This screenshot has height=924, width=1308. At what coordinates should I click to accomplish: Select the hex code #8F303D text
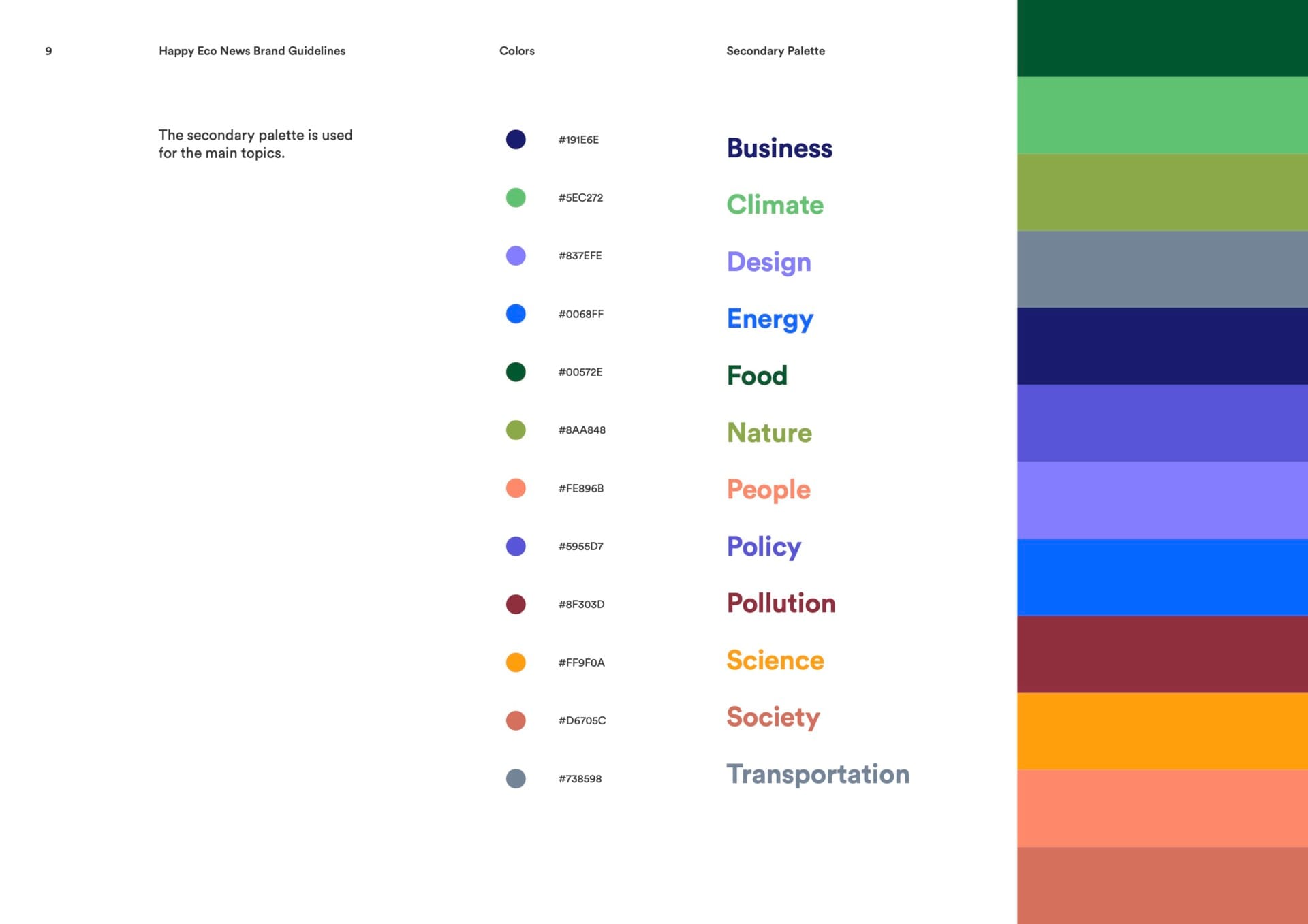pyautogui.click(x=581, y=604)
